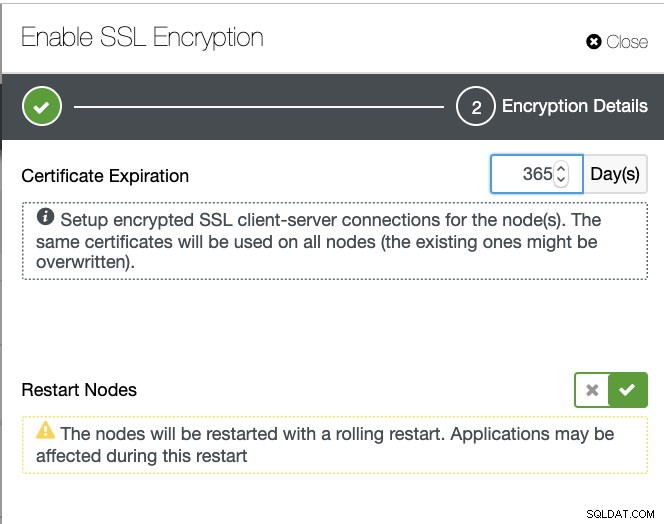Image resolution: width=664 pixels, height=524 pixels.
Task: Click the step 2 circle indicator
Action: click(476, 106)
